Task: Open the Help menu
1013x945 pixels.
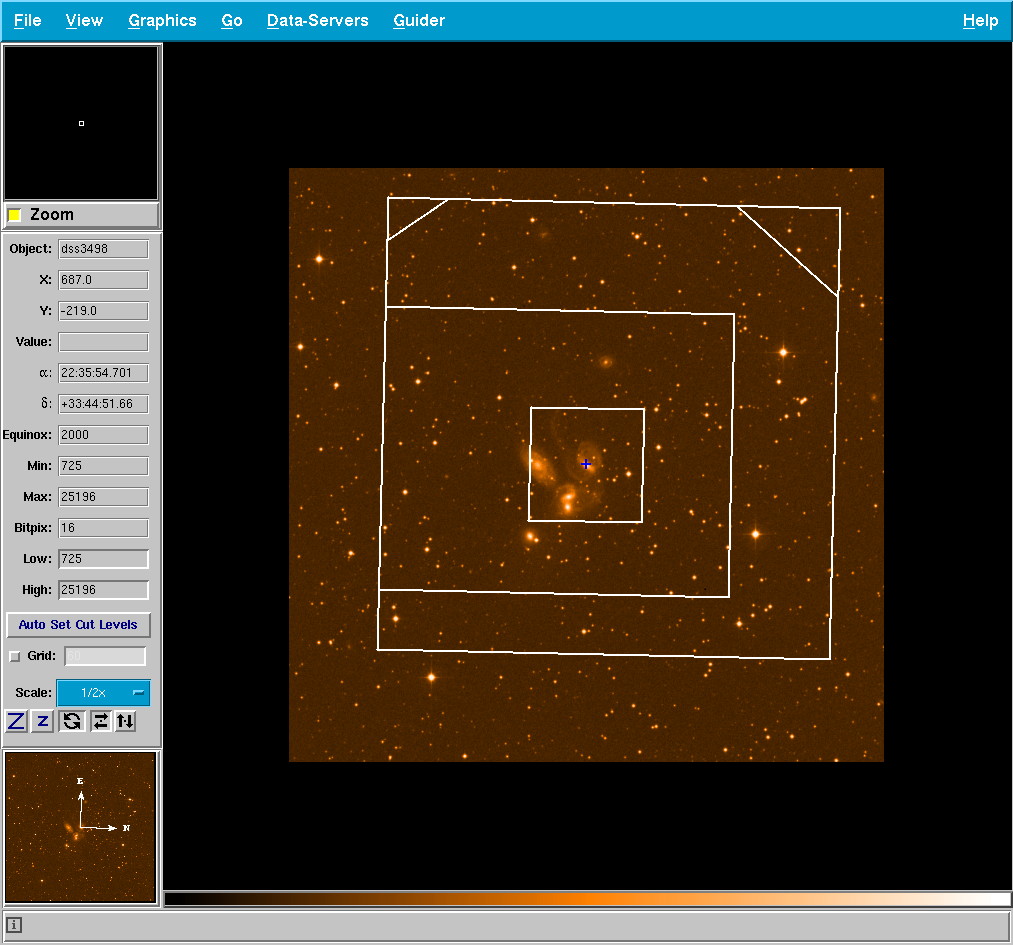Action: point(980,21)
